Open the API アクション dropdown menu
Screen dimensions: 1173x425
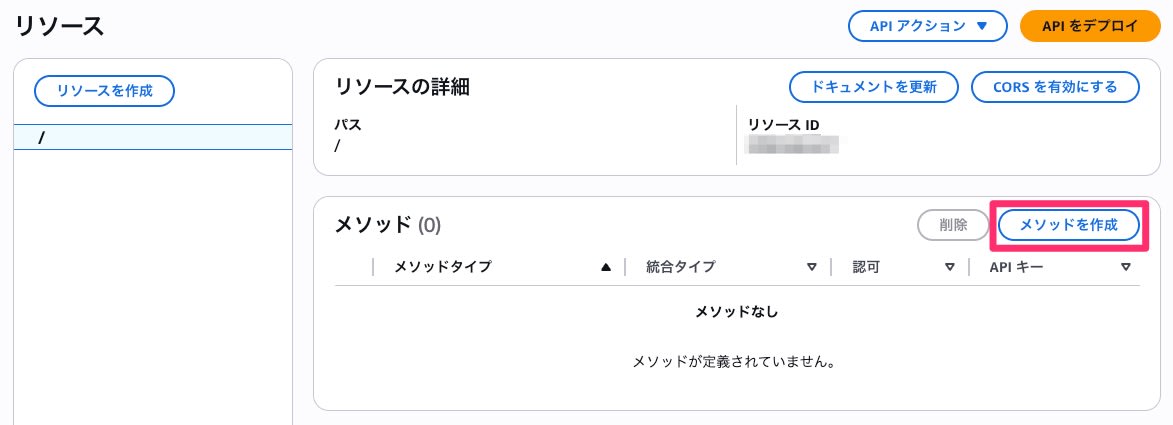926,27
